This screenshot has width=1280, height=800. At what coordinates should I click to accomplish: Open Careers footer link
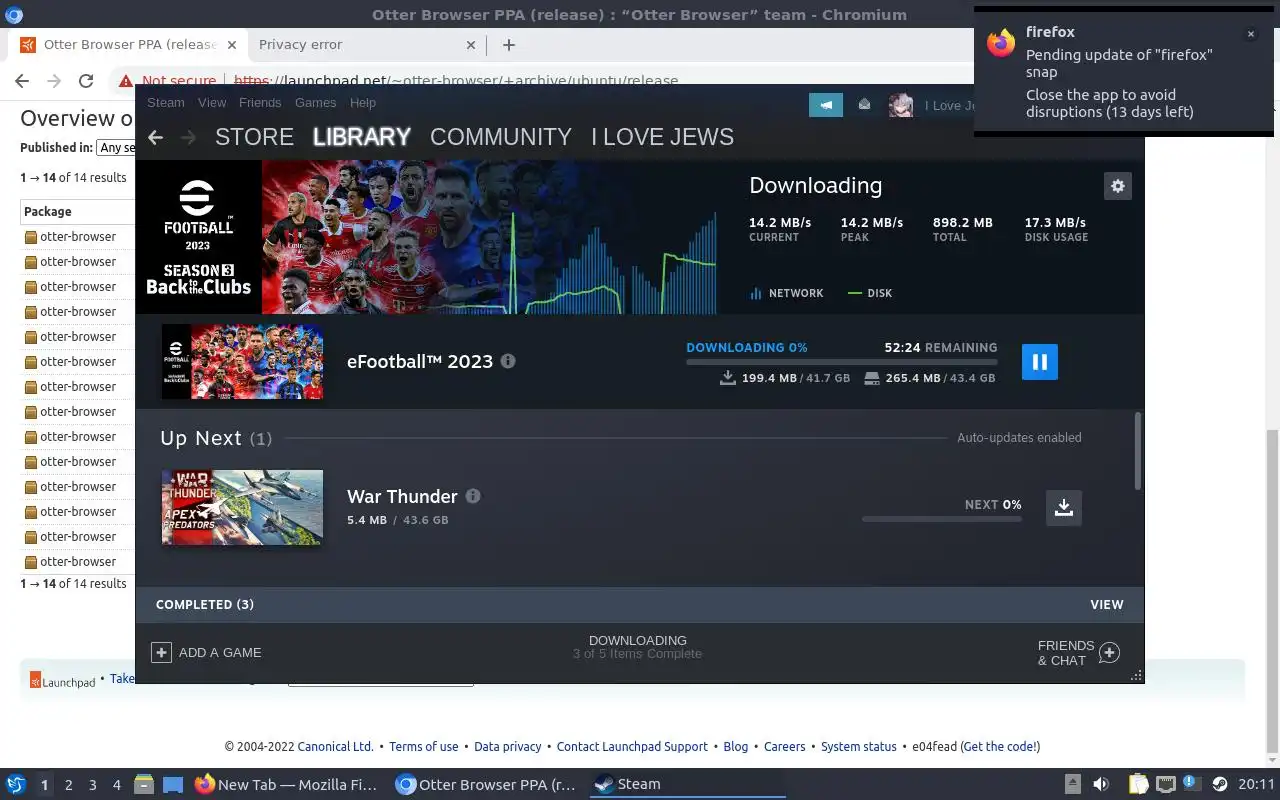[785, 747]
